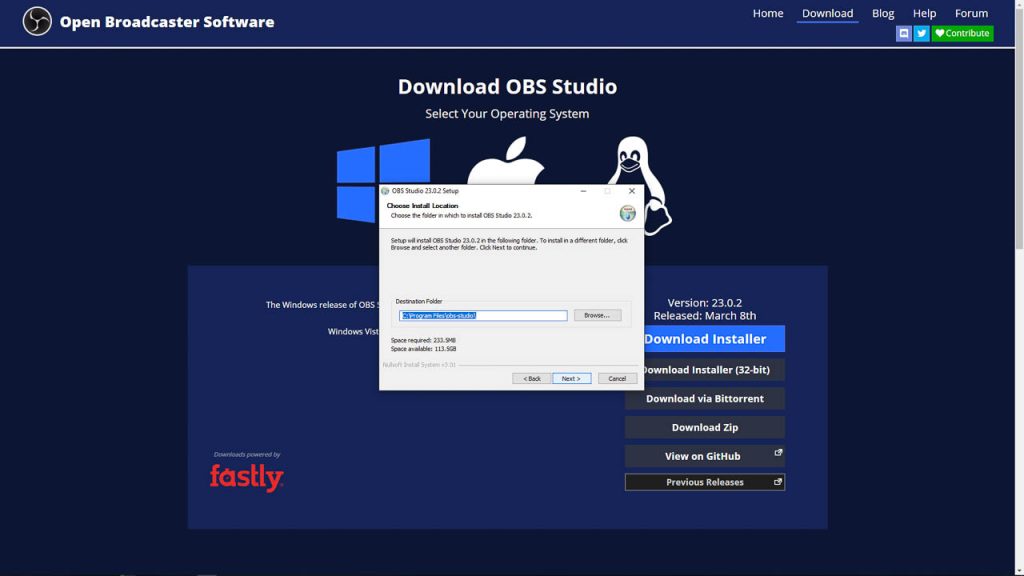Open the Discord chat icon in header
This screenshot has height=576, width=1024.
(x=903, y=33)
